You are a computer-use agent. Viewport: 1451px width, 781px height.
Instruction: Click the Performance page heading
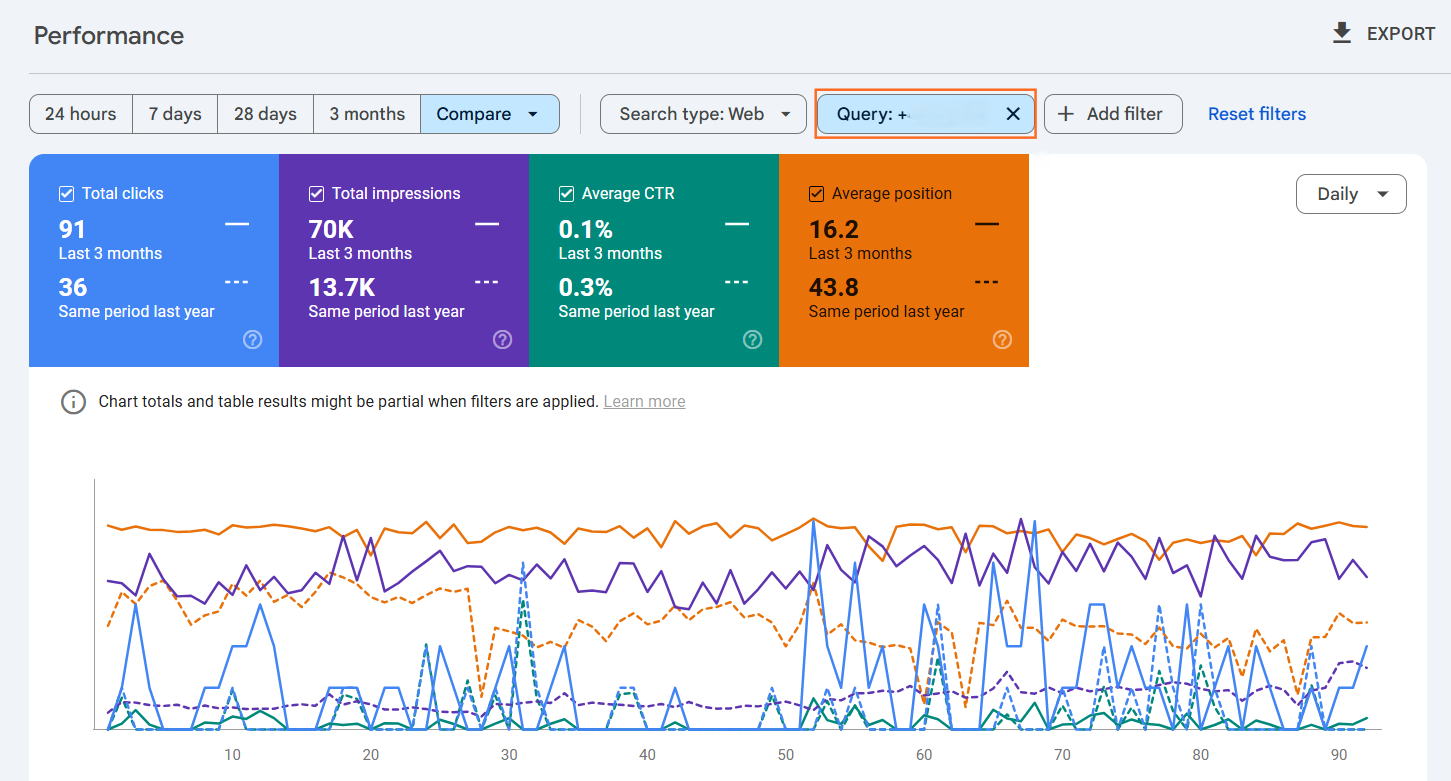(x=109, y=36)
